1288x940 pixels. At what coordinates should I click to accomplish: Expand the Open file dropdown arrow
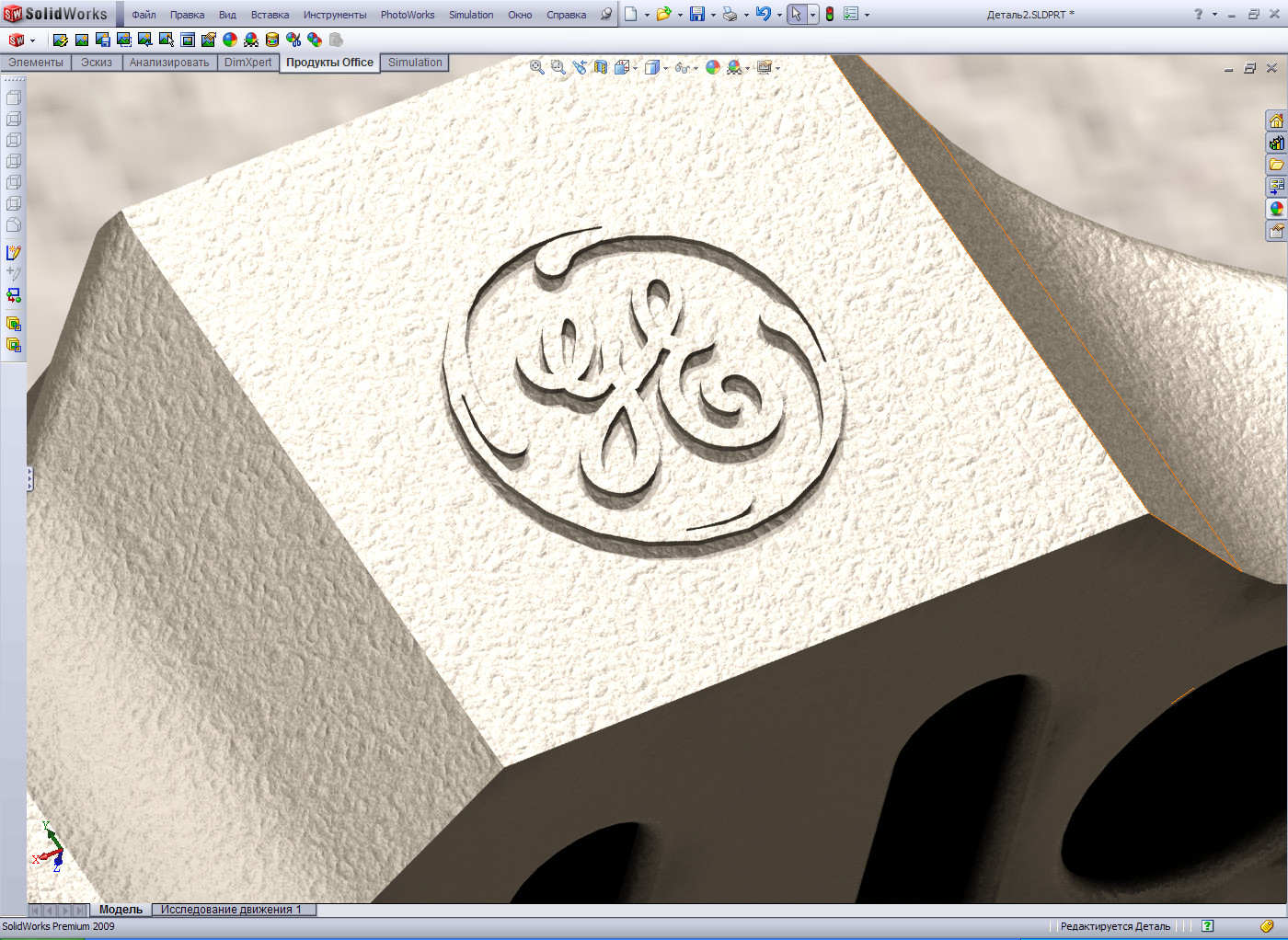coord(680,15)
